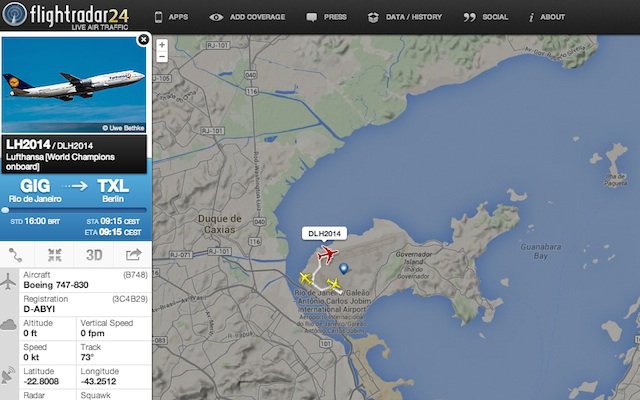This screenshot has width=640, height=400.
Task: Select the yellow aircraft near the airport name
Action: [334, 284]
